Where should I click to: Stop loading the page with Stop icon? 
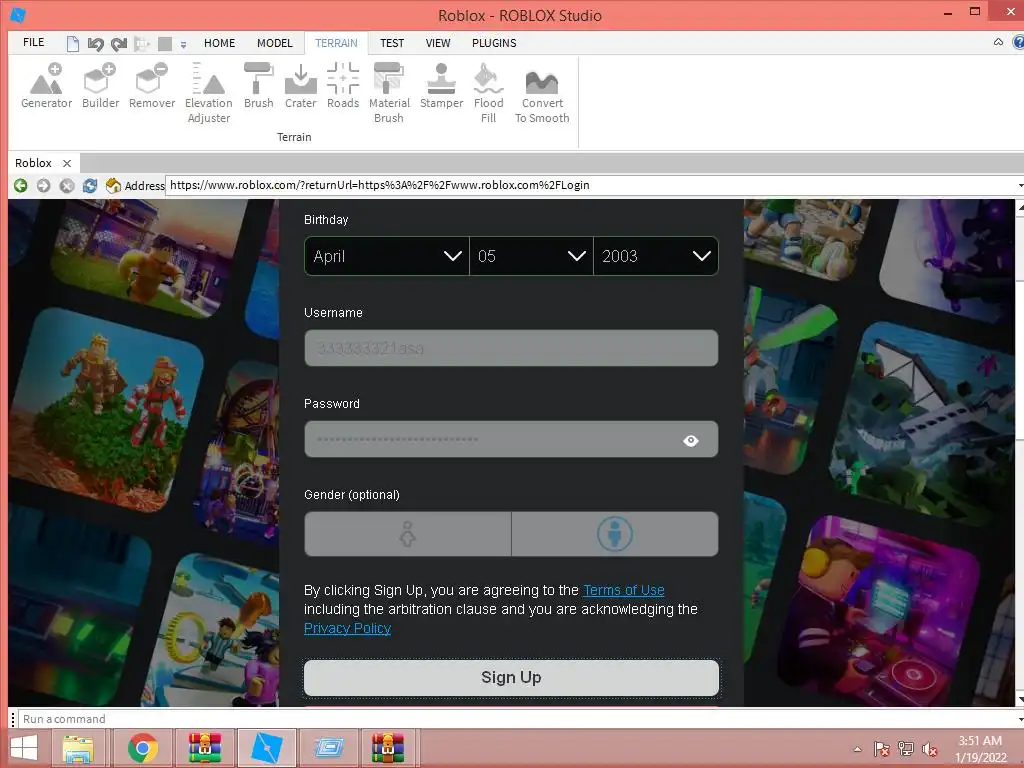pyautogui.click(x=67, y=185)
